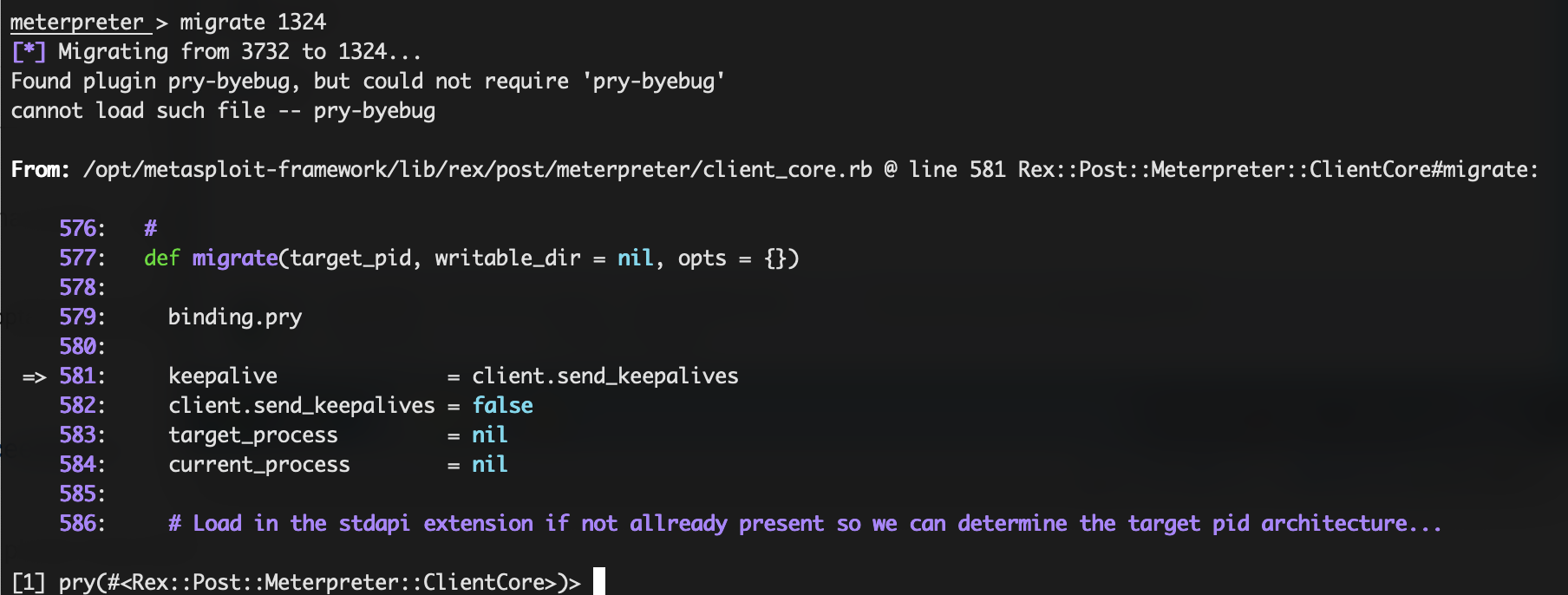The height and width of the screenshot is (595, 1568).
Task: Click the Rex::Post::Meterpreter::ClientCore#migrate reference
Action: 1277,169
